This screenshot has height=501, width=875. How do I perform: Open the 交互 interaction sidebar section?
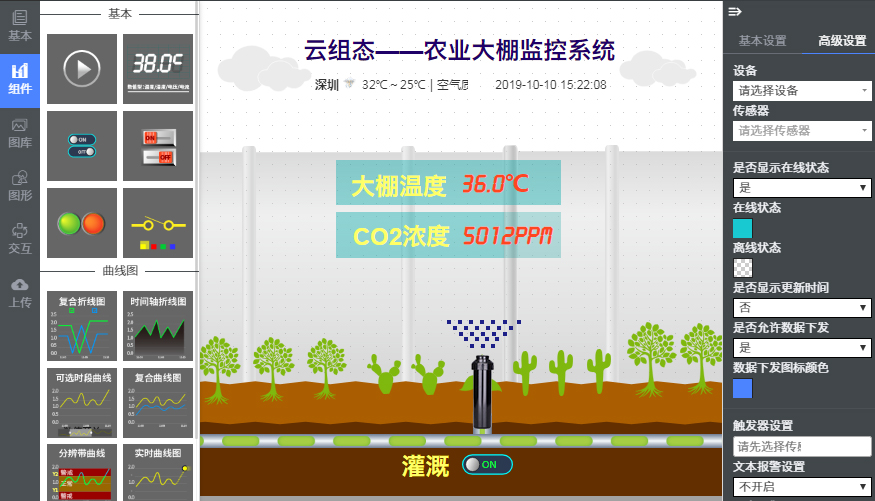coord(20,238)
